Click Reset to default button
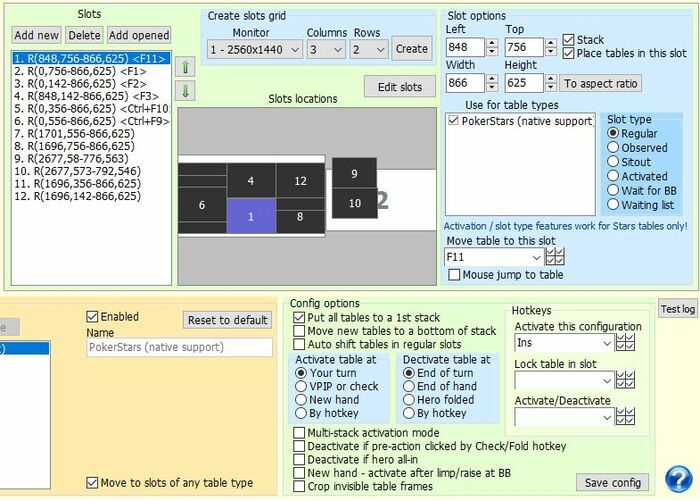The height and width of the screenshot is (501, 700). tap(227, 320)
